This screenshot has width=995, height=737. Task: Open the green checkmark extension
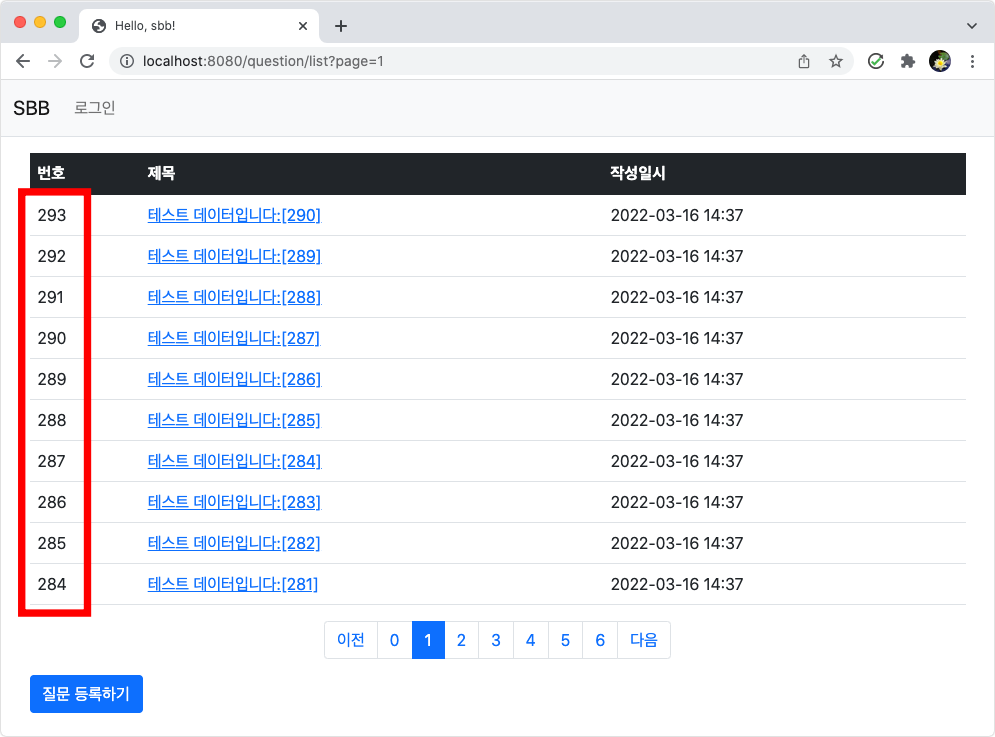coord(876,61)
